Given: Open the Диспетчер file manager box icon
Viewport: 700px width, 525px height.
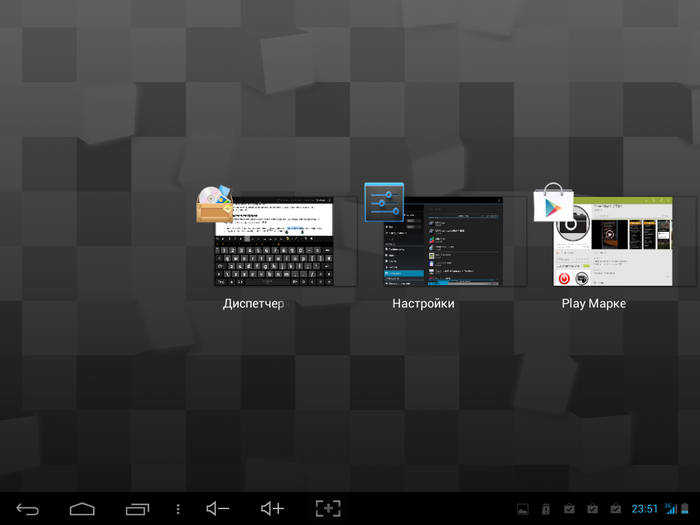Looking at the screenshot, I should pos(215,204).
